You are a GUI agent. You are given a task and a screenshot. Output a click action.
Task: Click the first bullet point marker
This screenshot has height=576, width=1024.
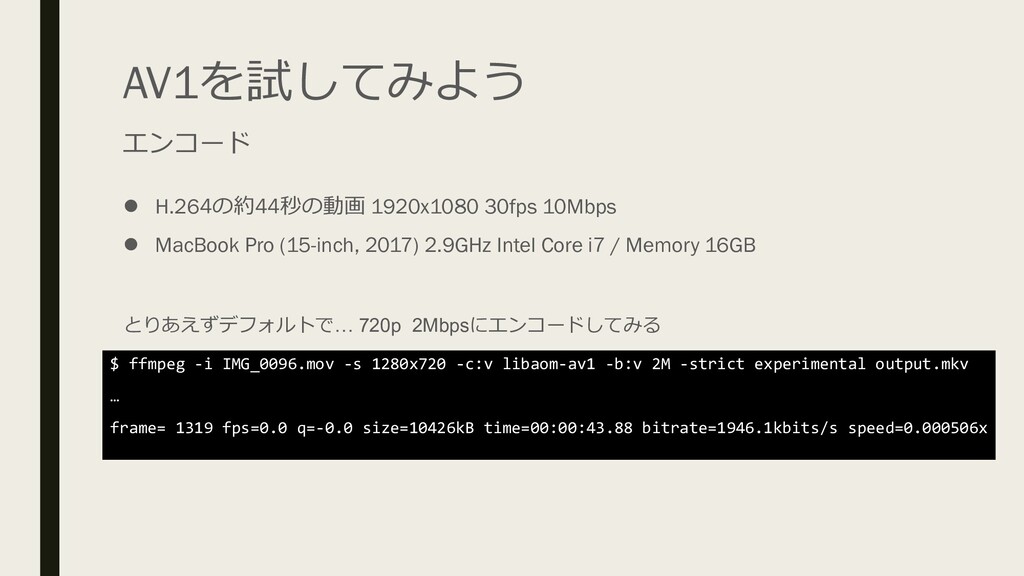131,206
